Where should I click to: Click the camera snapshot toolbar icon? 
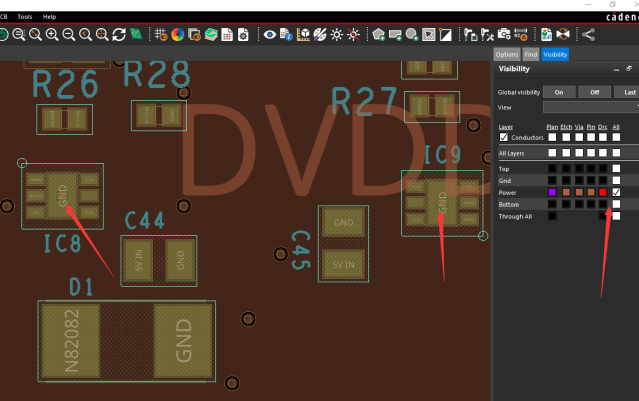click(x=504, y=35)
